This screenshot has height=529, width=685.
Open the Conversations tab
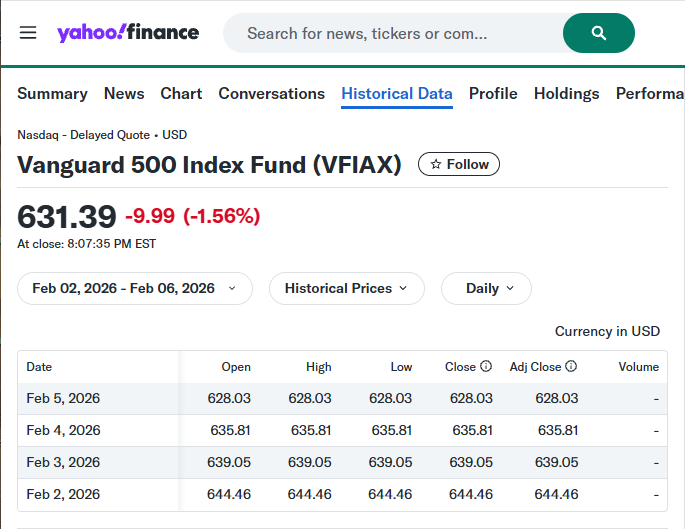272,93
